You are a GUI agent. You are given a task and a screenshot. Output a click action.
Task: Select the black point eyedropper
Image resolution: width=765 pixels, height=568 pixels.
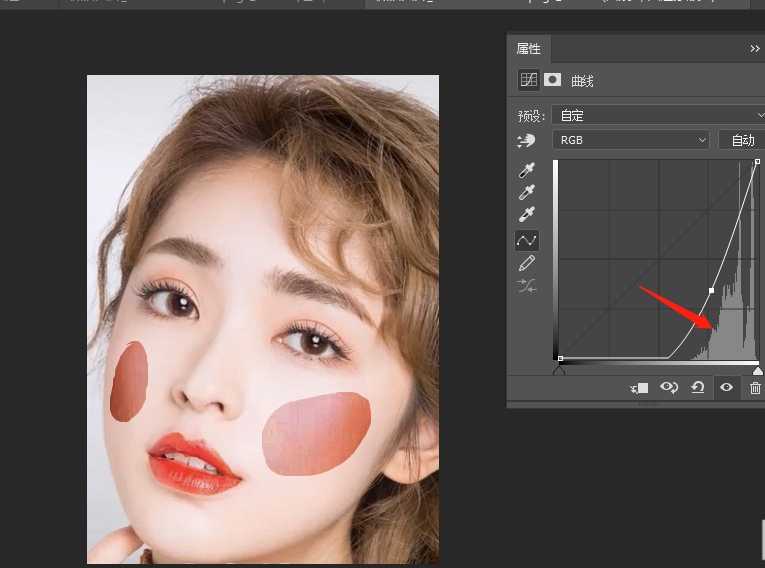(527, 170)
